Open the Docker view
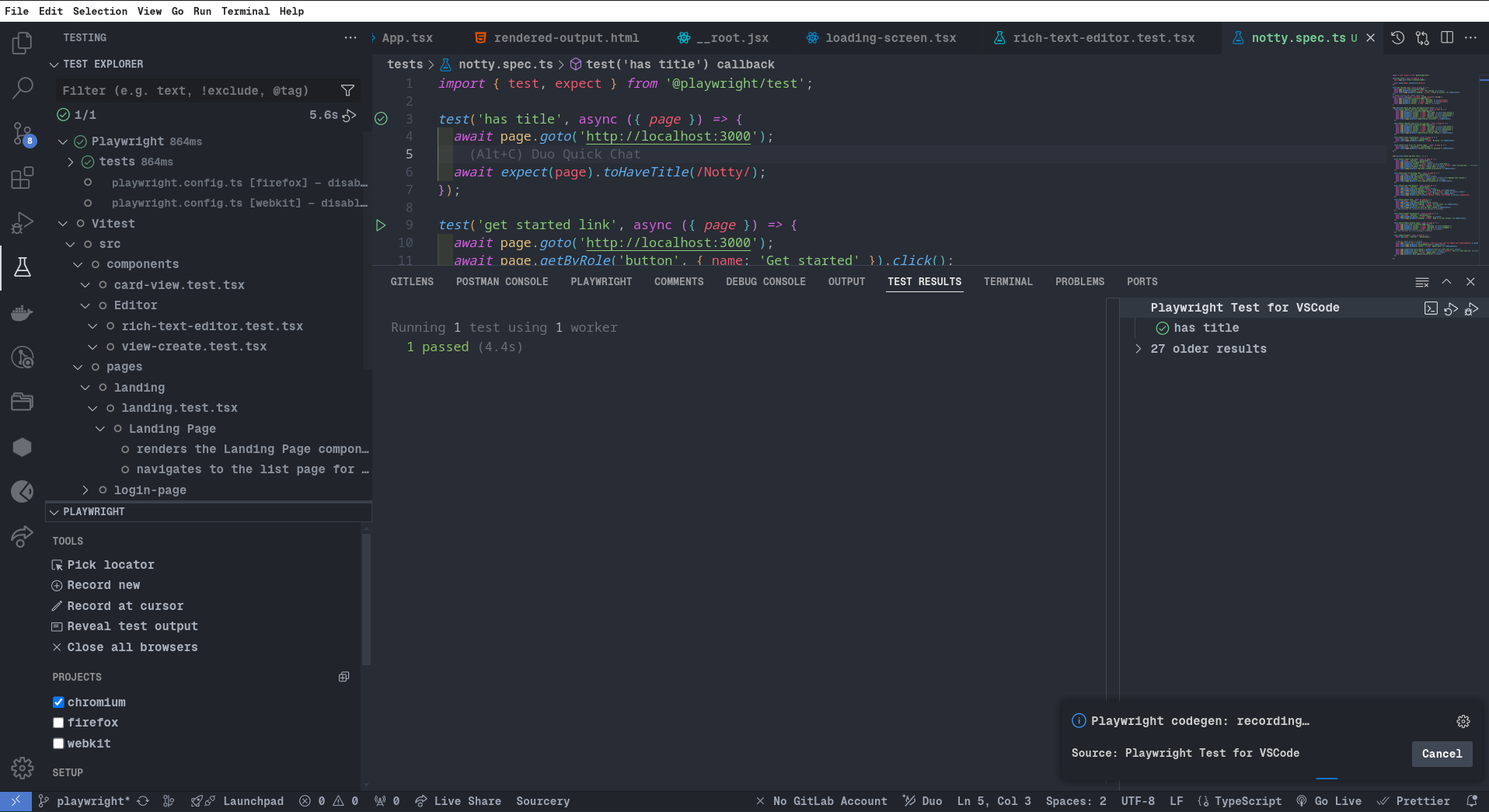 pos(23,312)
